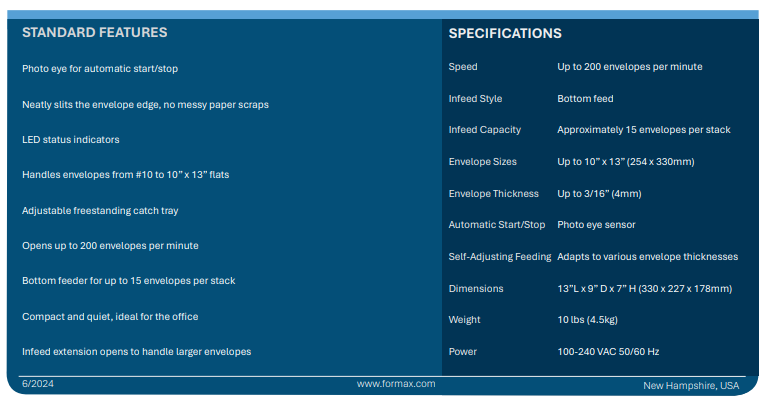Click the Speed specification label

tap(463, 67)
